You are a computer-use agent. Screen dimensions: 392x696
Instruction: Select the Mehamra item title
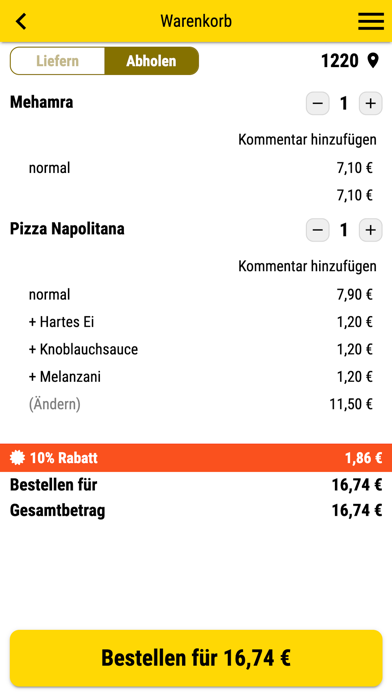(x=42, y=103)
